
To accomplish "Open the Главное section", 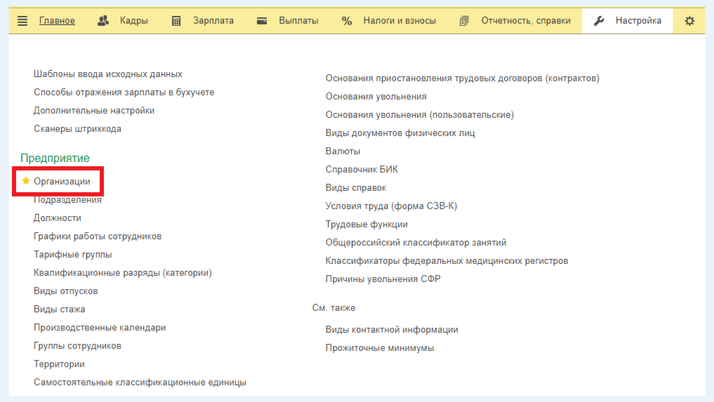I will [57, 21].
